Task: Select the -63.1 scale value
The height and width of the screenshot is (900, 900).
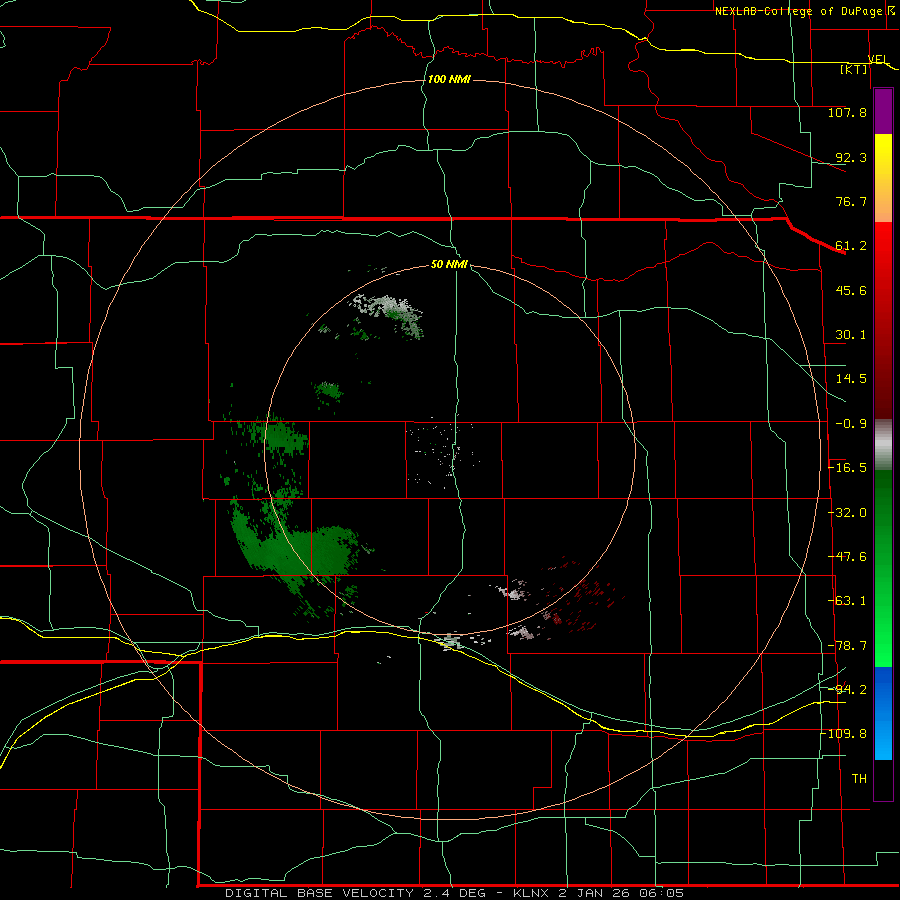Action: tap(847, 601)
